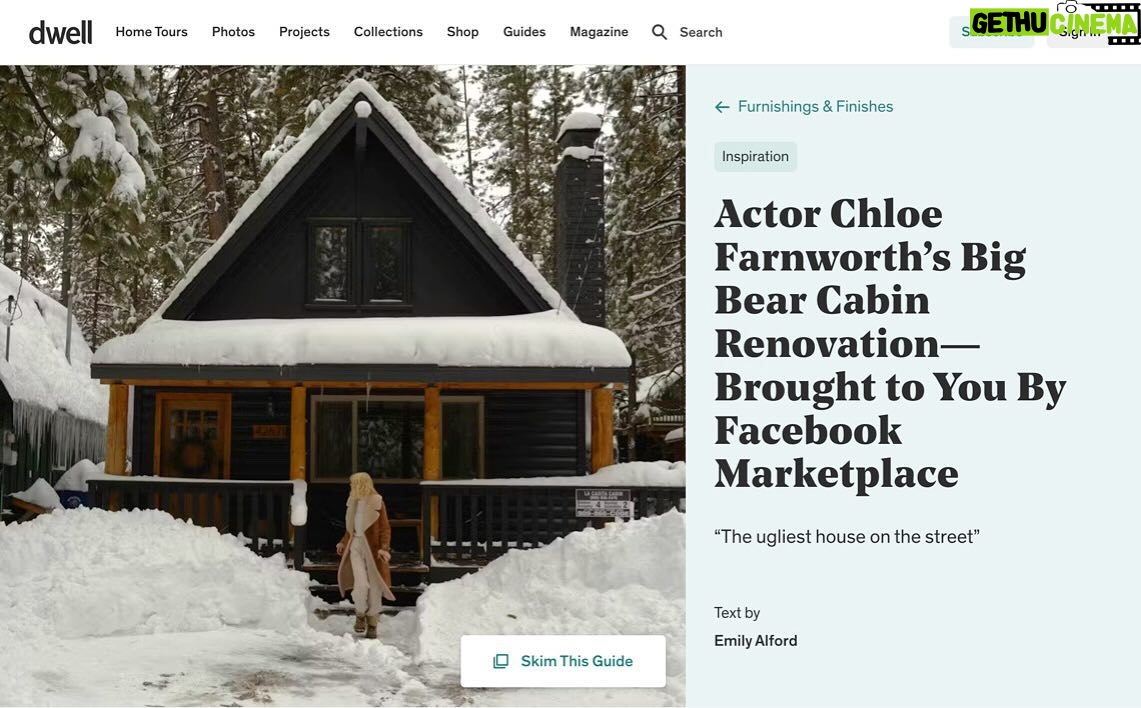The height and width of the screenshot is (708, 1141).
Task: Visit the Shop section
Action: click(463, 32)
